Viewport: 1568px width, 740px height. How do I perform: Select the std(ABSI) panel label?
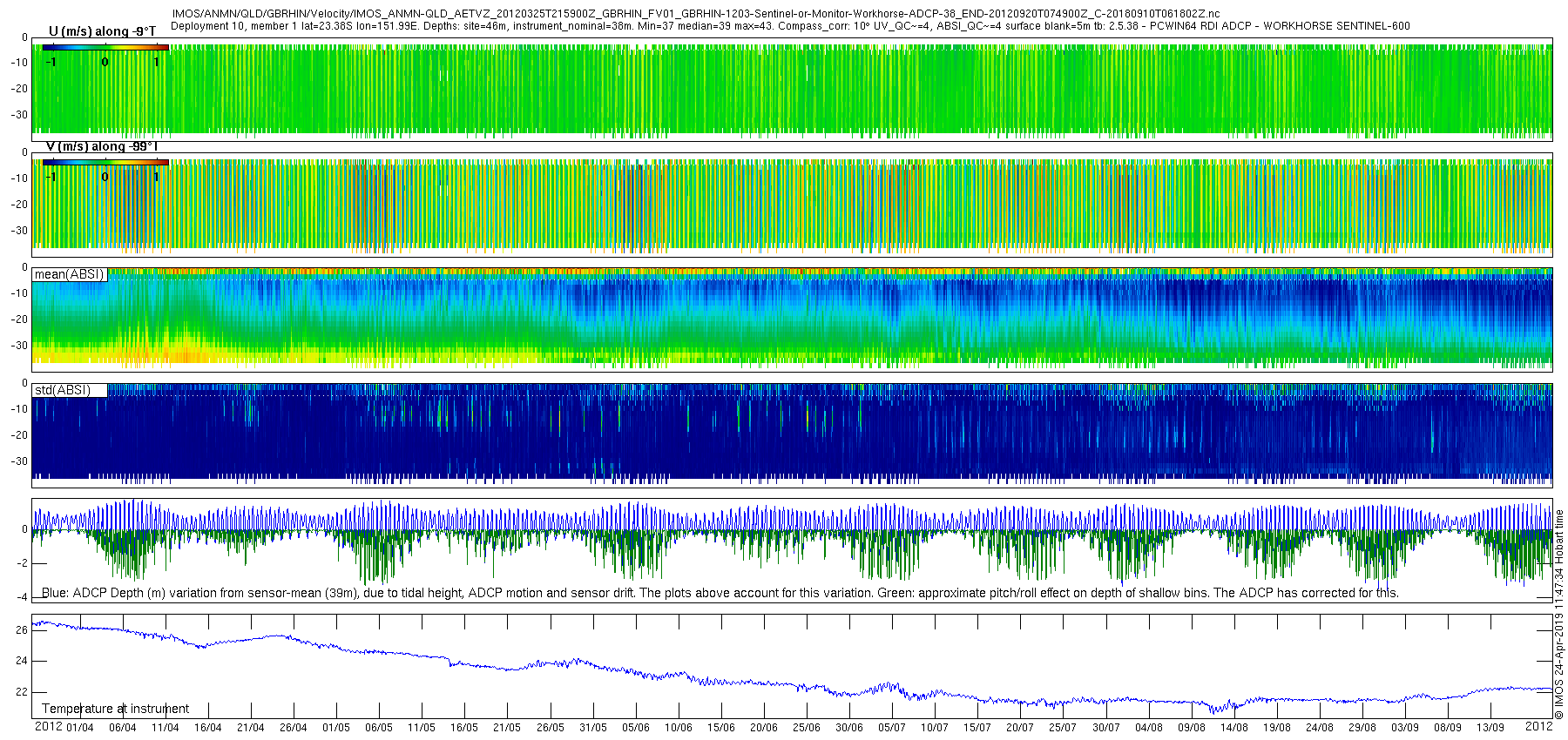tap(63, 390)
